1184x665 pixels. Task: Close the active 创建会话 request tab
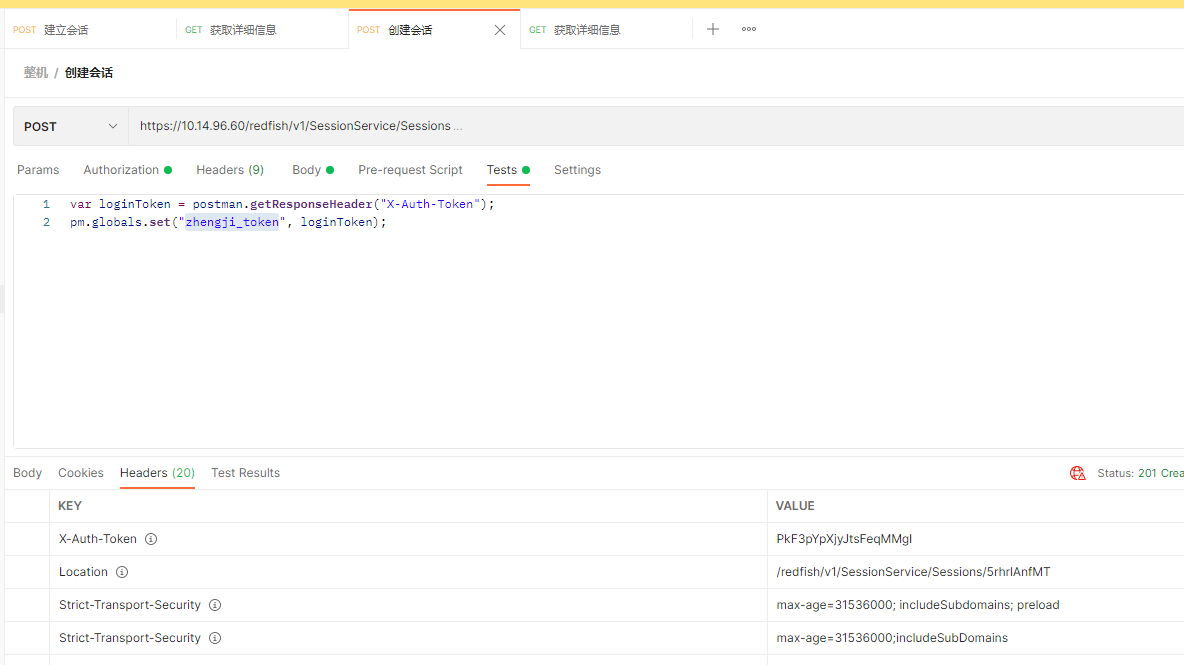(x=499, y=29)
